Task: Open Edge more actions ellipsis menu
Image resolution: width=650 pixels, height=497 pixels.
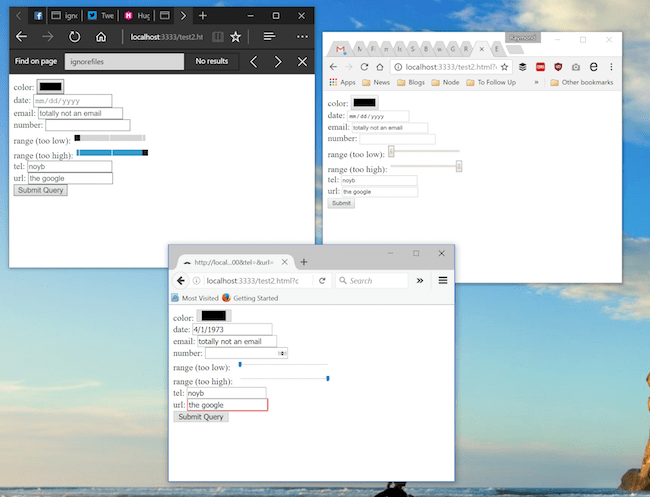Action: (x=302, y=36)
